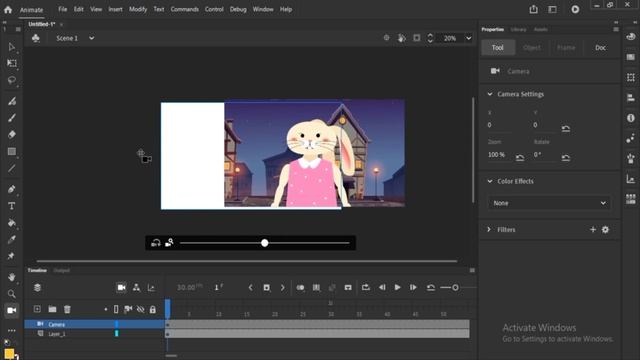Select the Eyedropper tool

click(x=11, y=240)
